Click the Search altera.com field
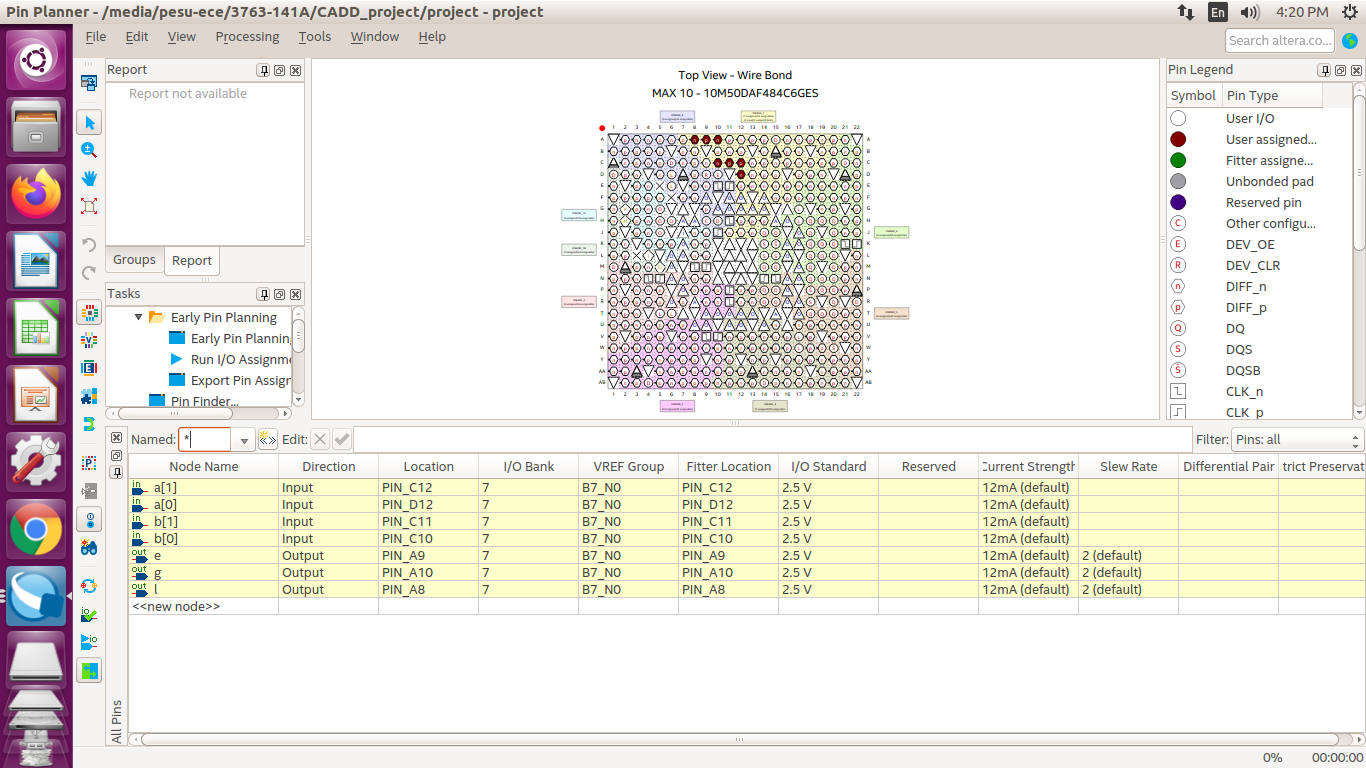The image size is (1366, 768). point(1280,40)
